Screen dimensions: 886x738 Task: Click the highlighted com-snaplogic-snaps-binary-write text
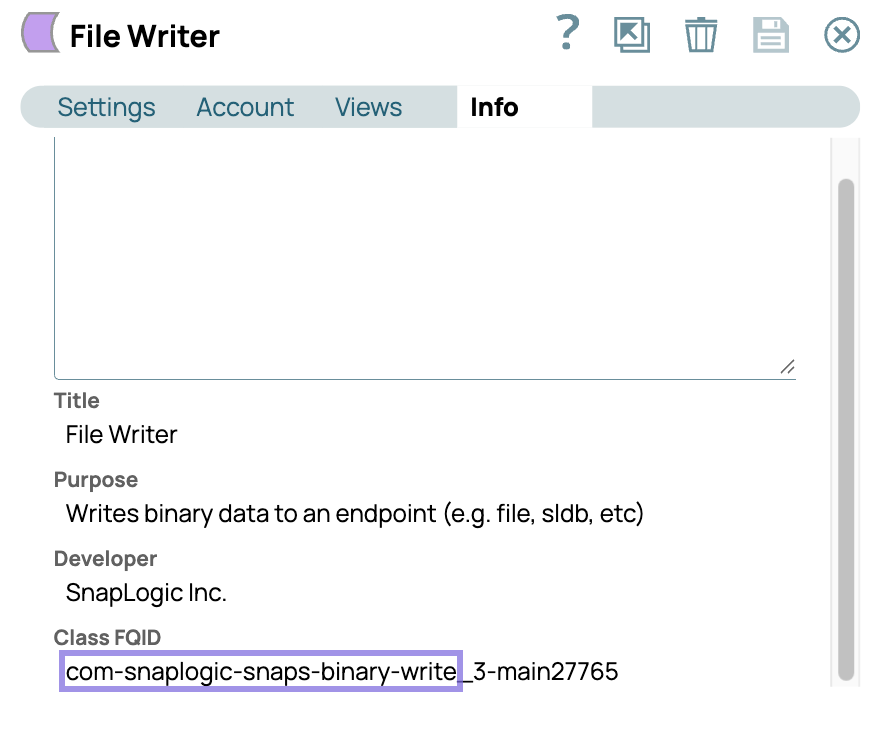(x=261, y=672)
